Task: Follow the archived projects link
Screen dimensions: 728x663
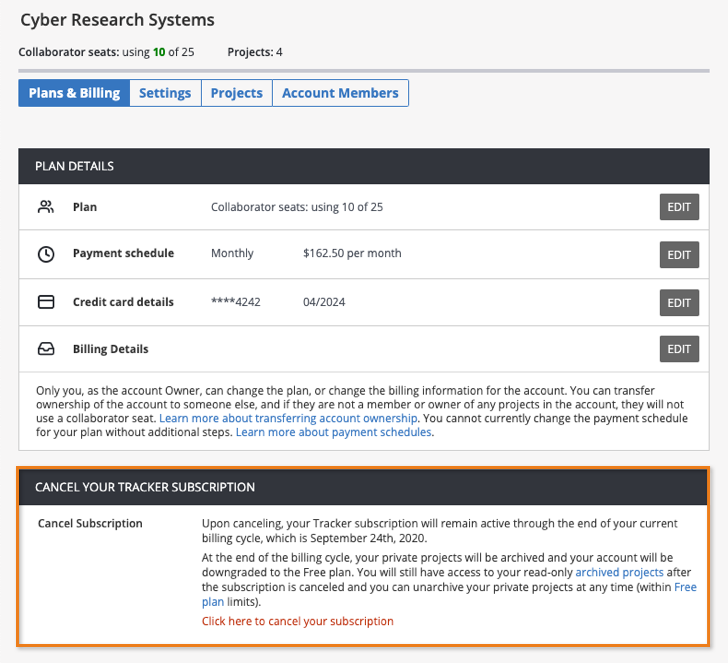Action: [619, 572]
